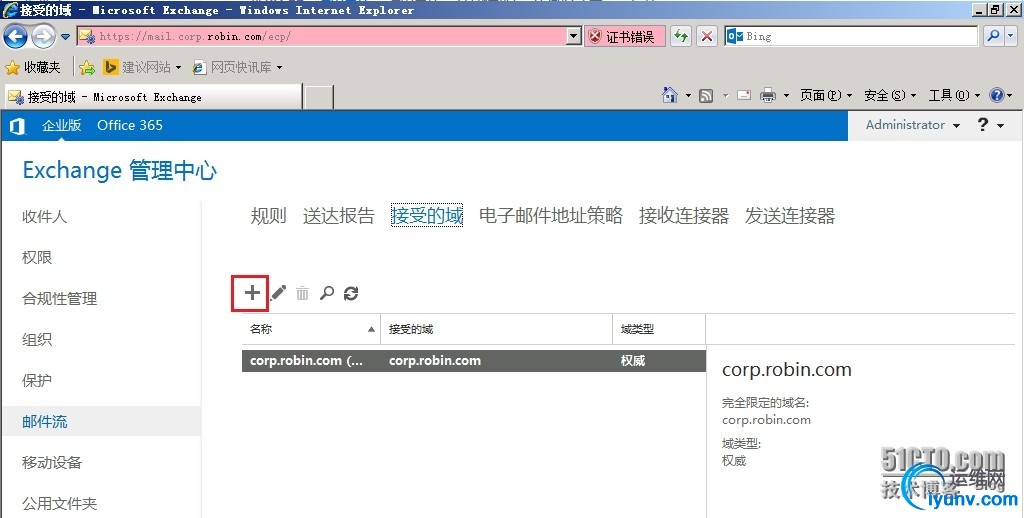
Task: Click the Favorites star icon
Action: click(x=12, y=67)
